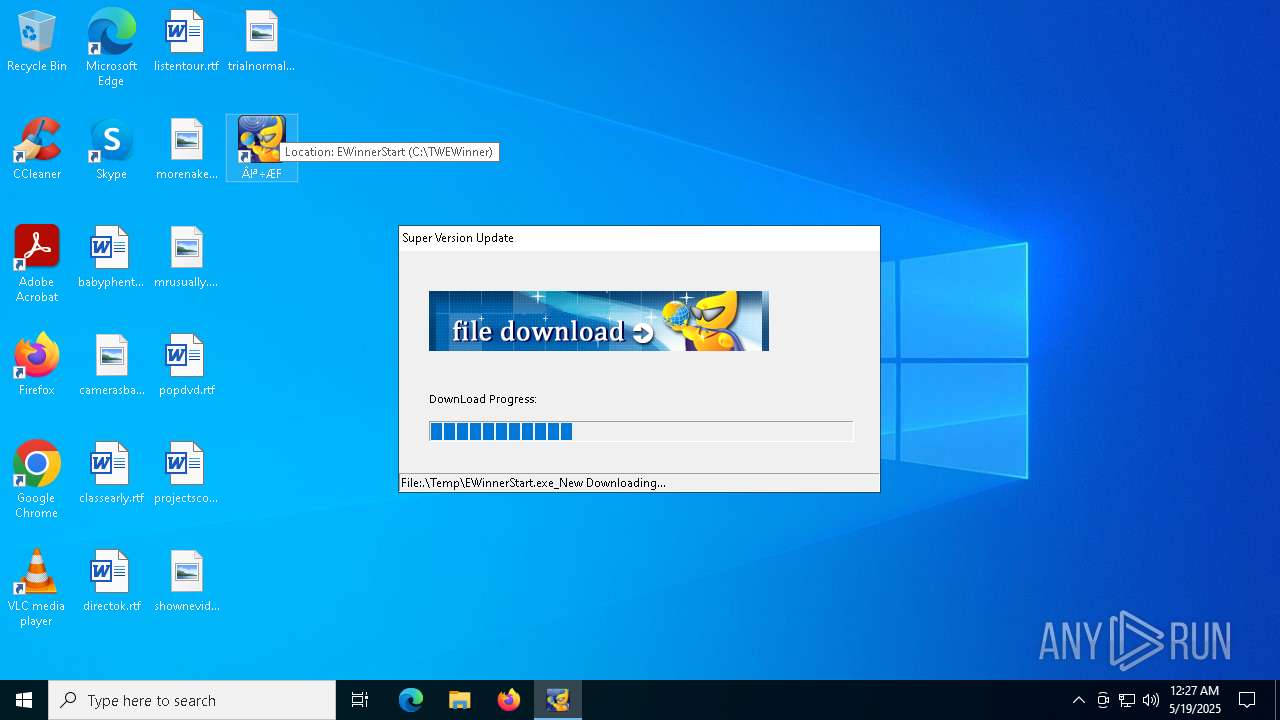
Task: Select the camerasba image file icon
Action: [111, 365]
